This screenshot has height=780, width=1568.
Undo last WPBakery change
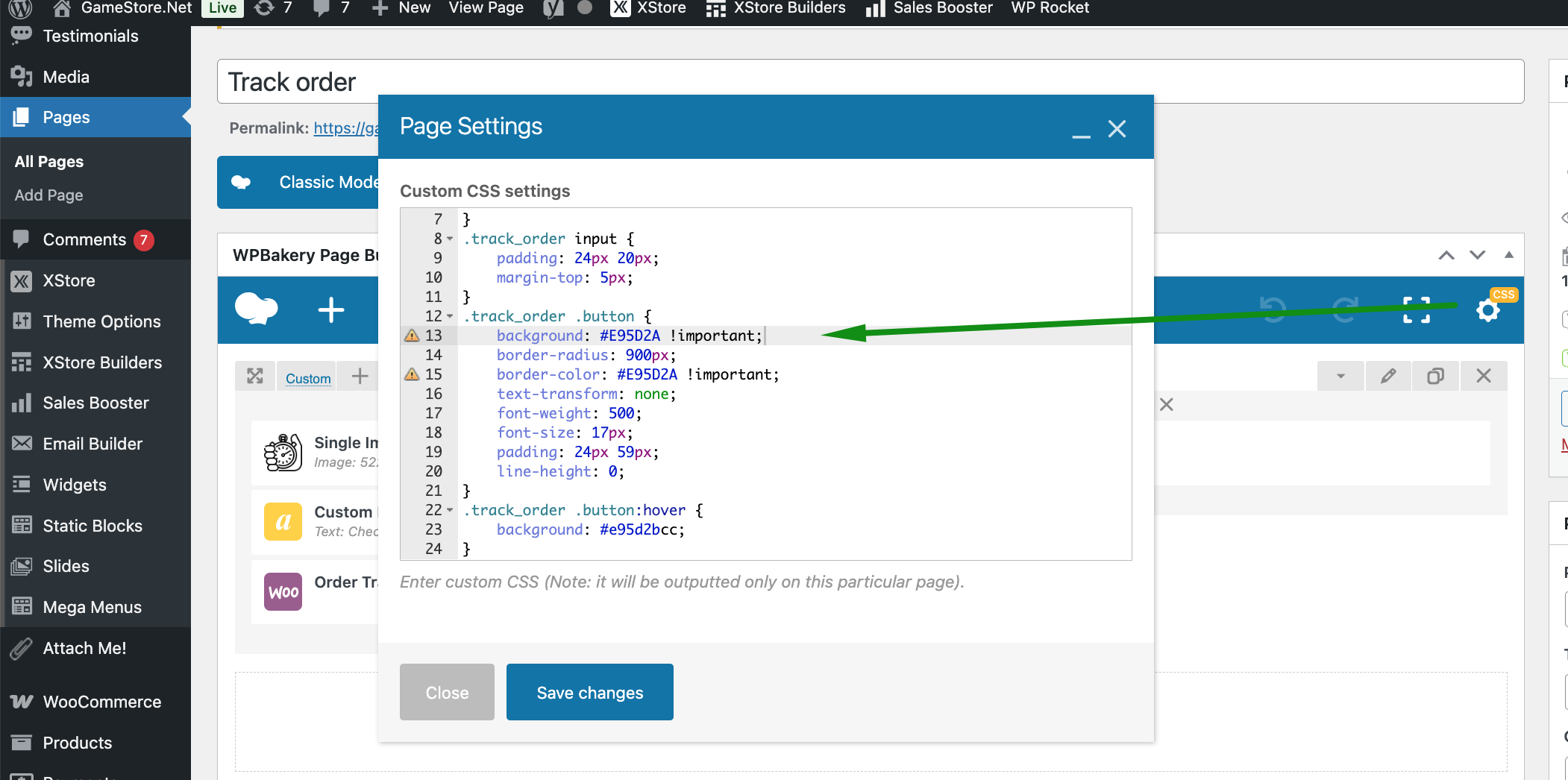tap(1273, 309)
